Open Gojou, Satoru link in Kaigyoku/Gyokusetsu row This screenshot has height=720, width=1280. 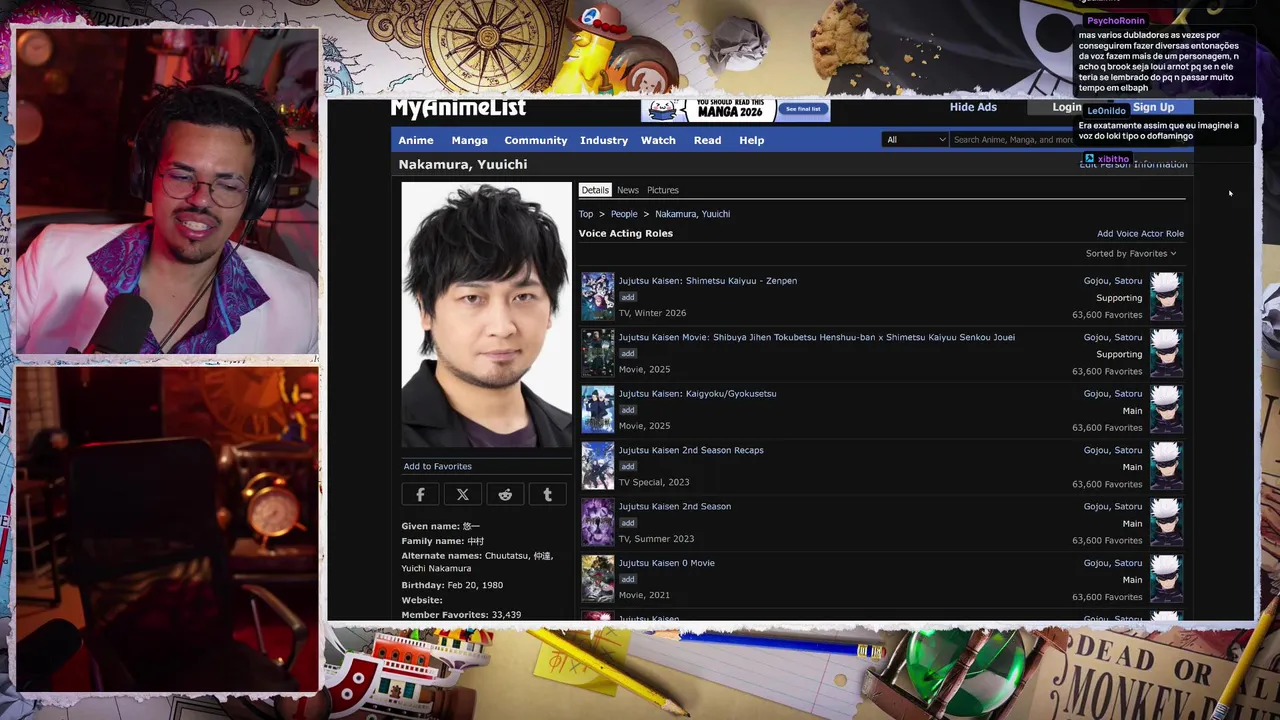click(x=1113, y=394)
